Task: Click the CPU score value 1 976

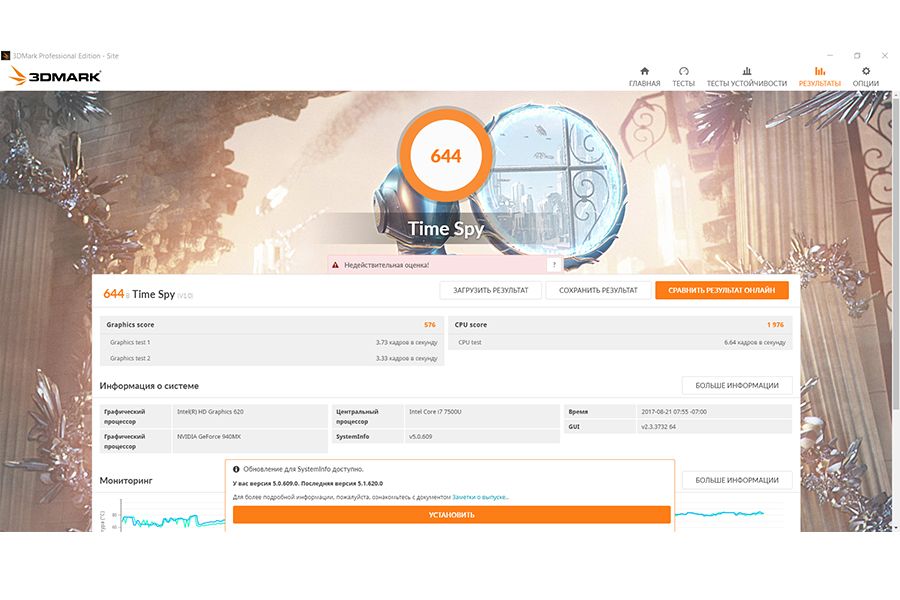Action: pos(775,325)
